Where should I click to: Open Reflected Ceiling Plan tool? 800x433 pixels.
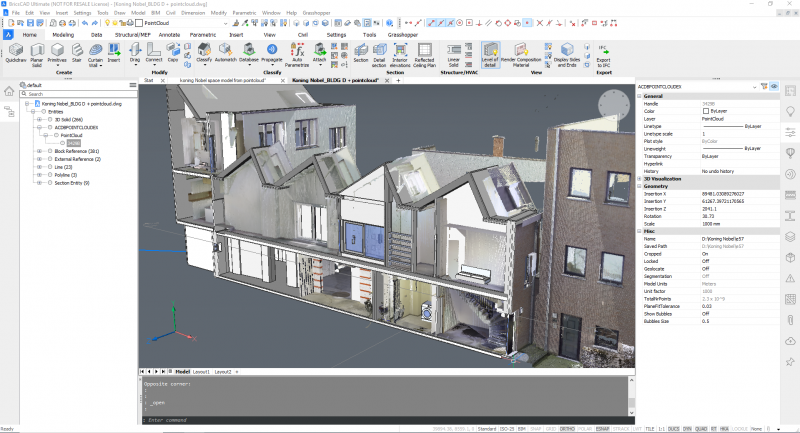click(424, 55)
